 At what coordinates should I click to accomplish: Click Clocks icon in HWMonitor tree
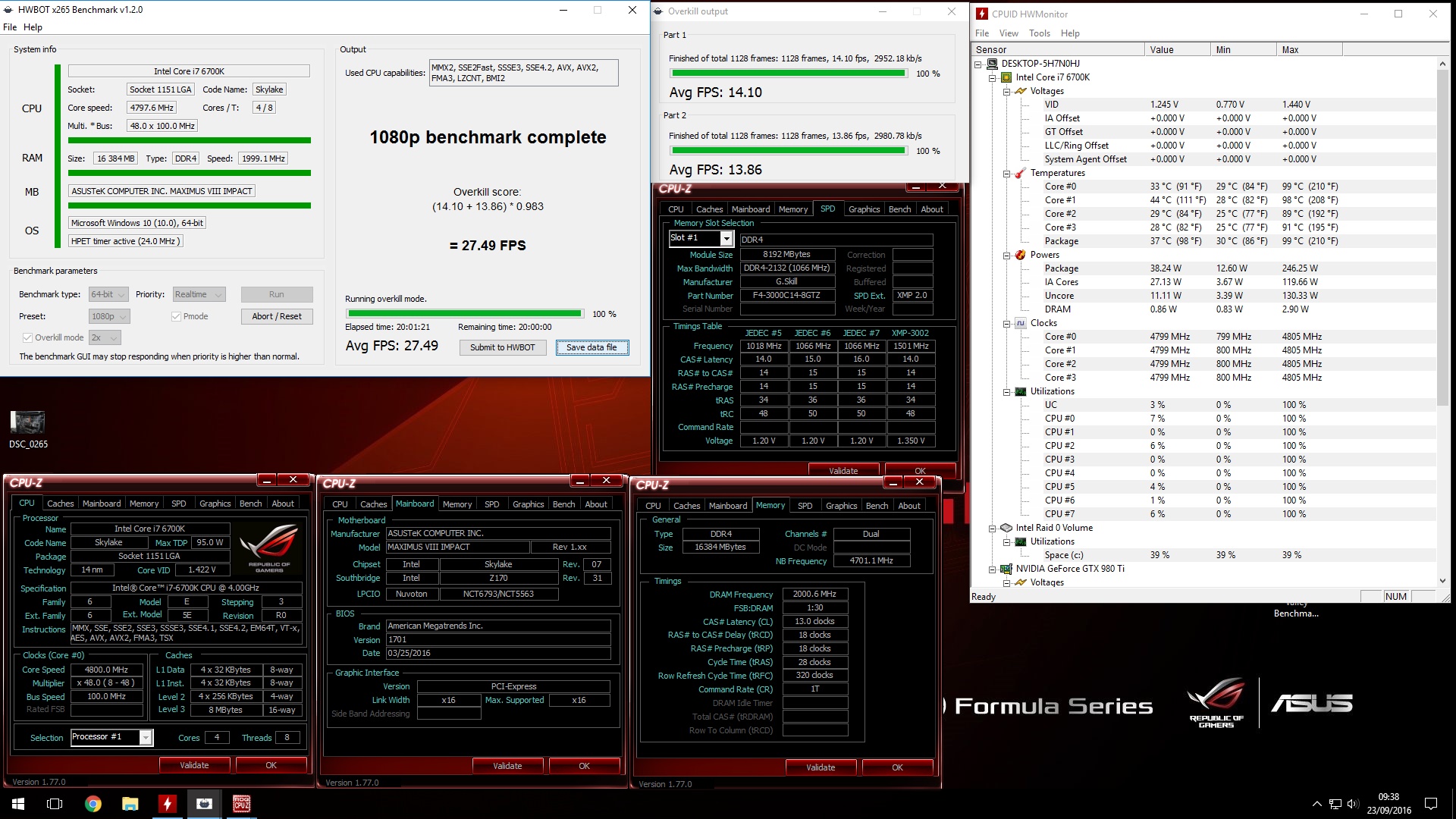[1021, 323]
